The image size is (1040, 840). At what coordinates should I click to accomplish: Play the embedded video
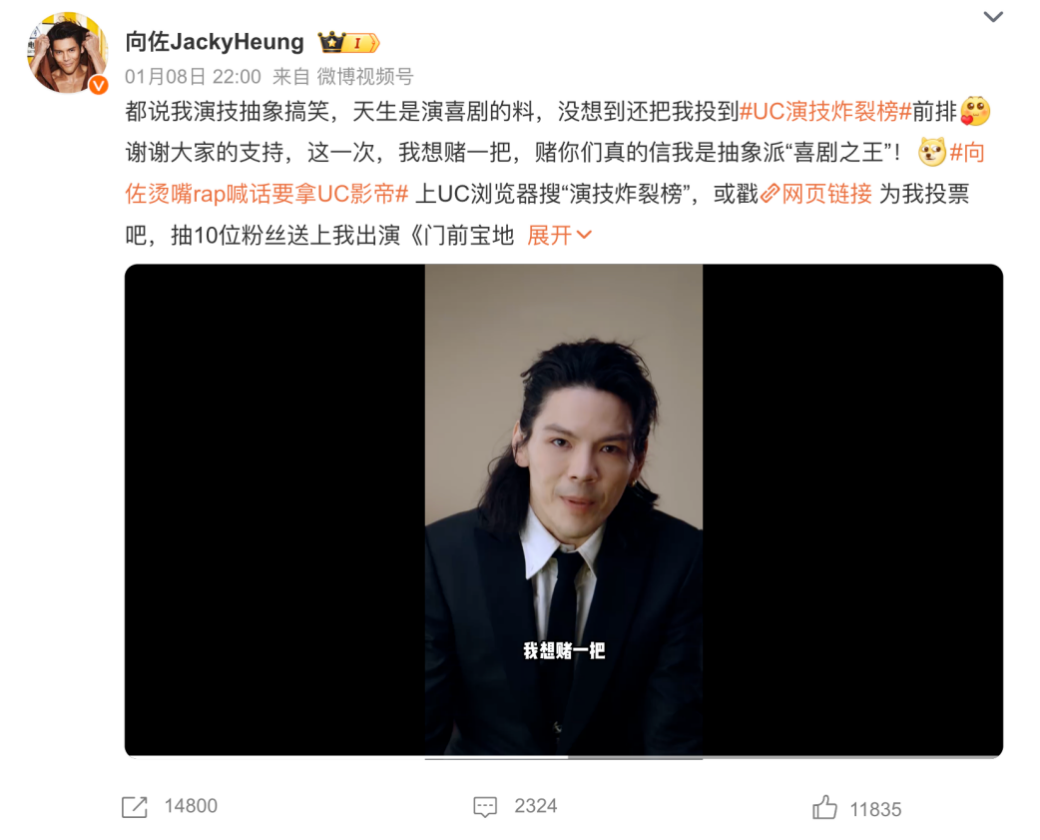pos(563,510)
